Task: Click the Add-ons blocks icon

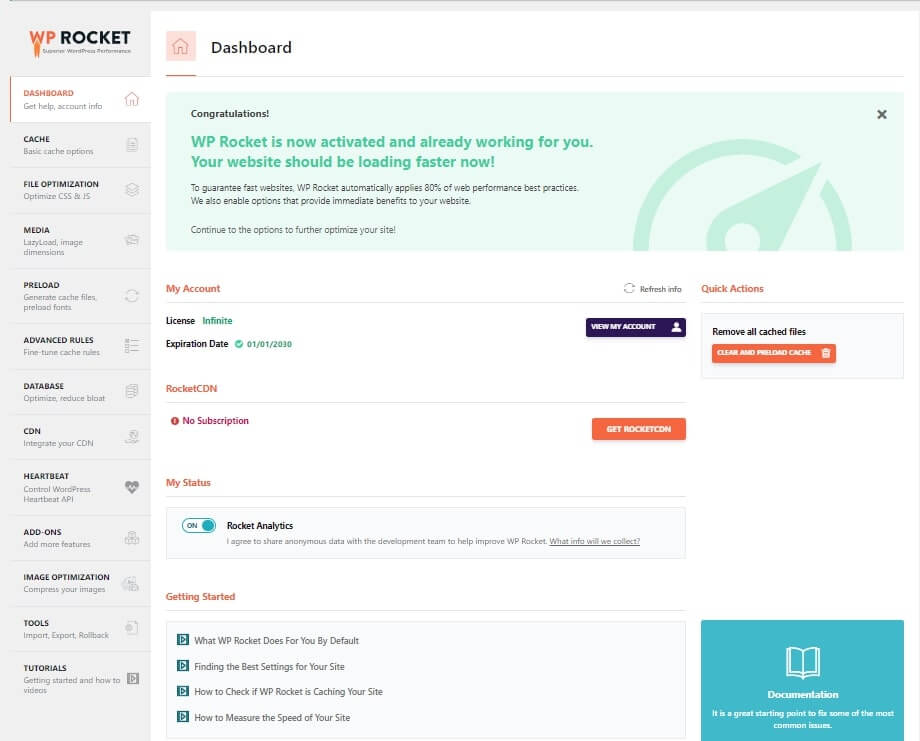Action: click(132, 537)
